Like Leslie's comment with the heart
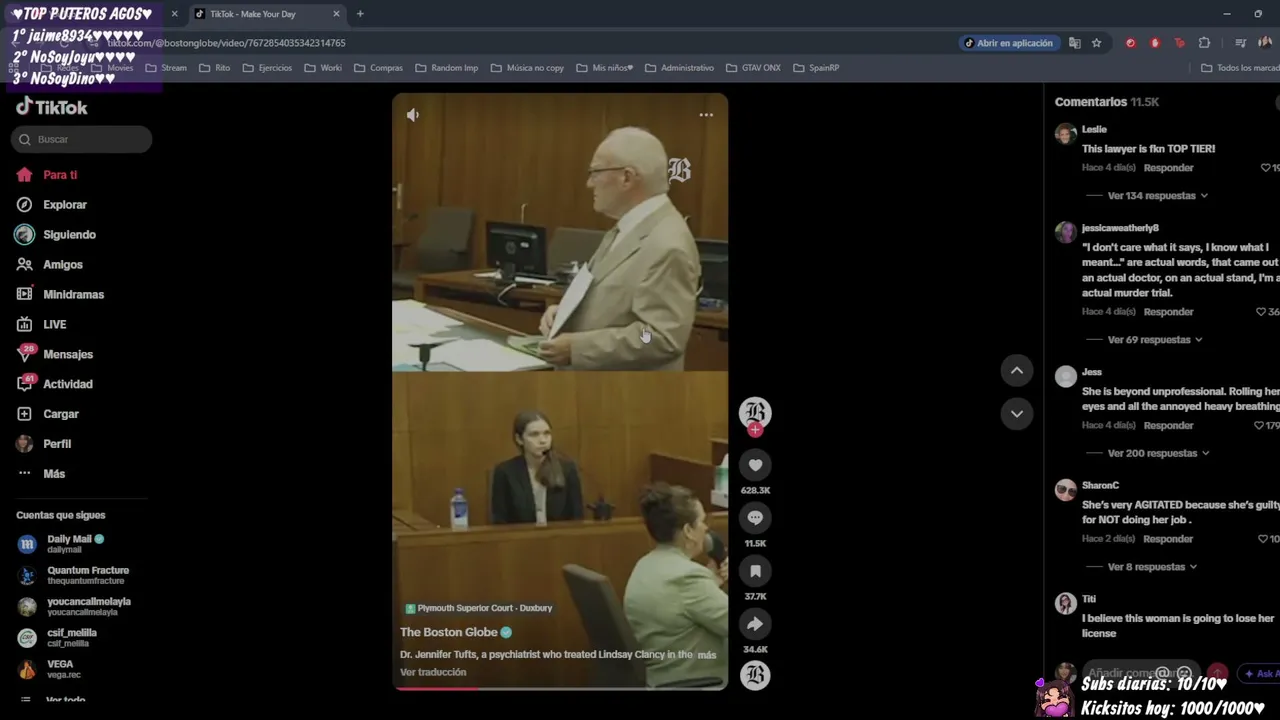The image size is (1280, 720). pos(1265,168)
